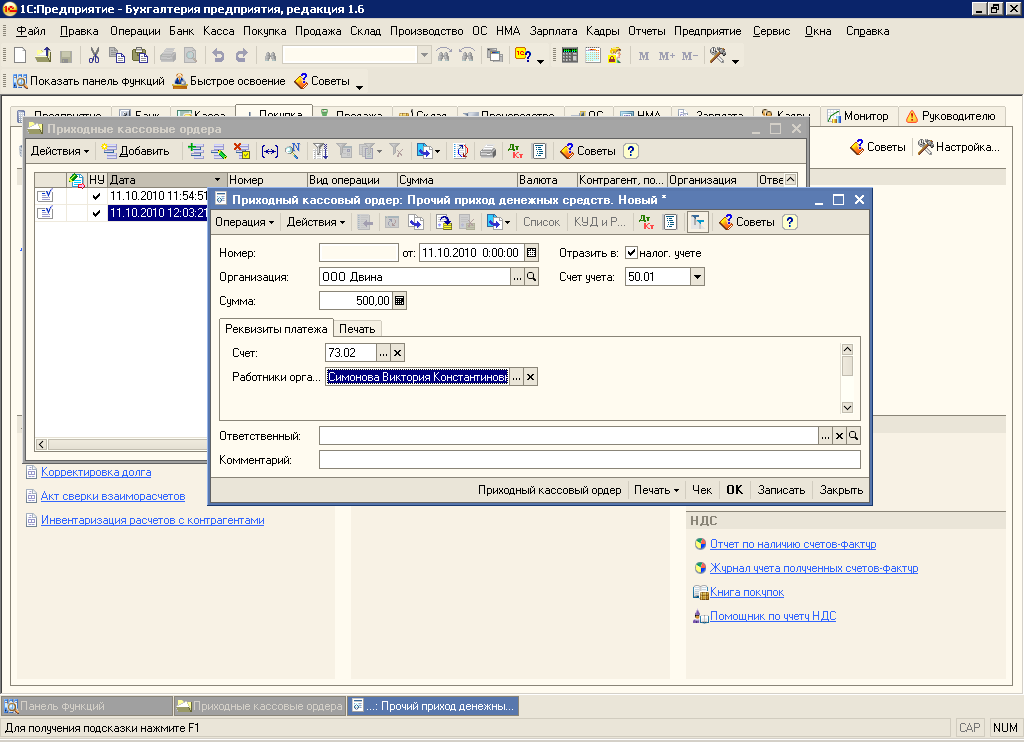Click into the Номер input field

tap(359, 253)
